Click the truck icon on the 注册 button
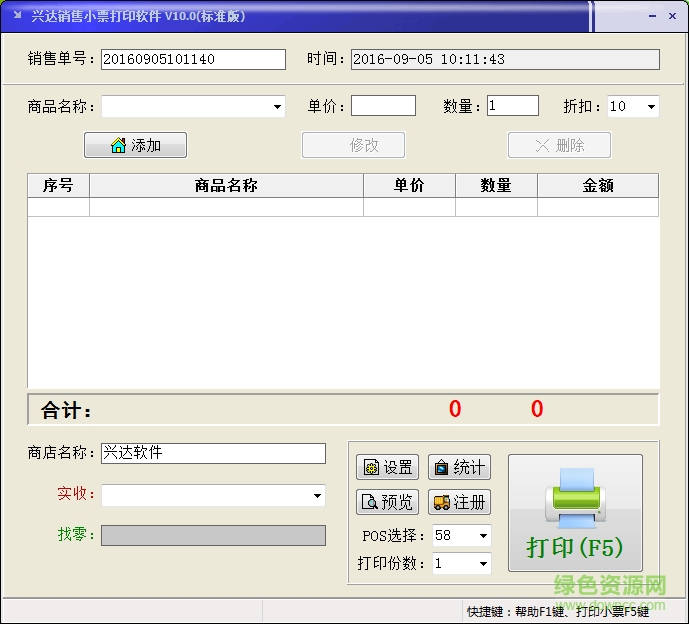The width and height of the screenshot is (689, 624). coord(441,502)
